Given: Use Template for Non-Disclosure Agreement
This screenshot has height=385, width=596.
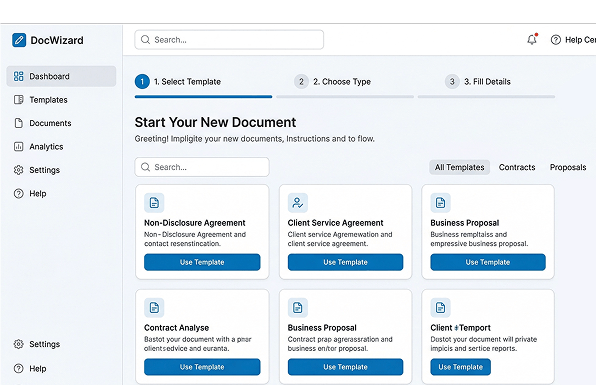Looking at the screenshot, I should 202,262.
